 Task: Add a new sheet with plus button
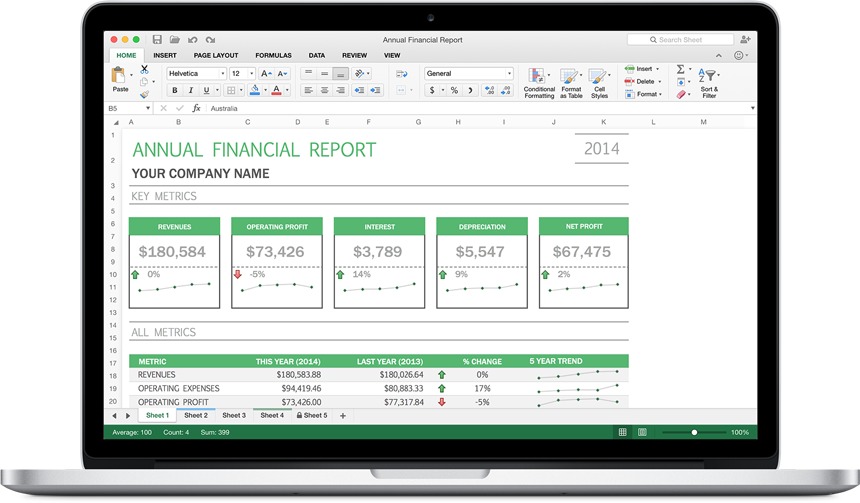343,415
